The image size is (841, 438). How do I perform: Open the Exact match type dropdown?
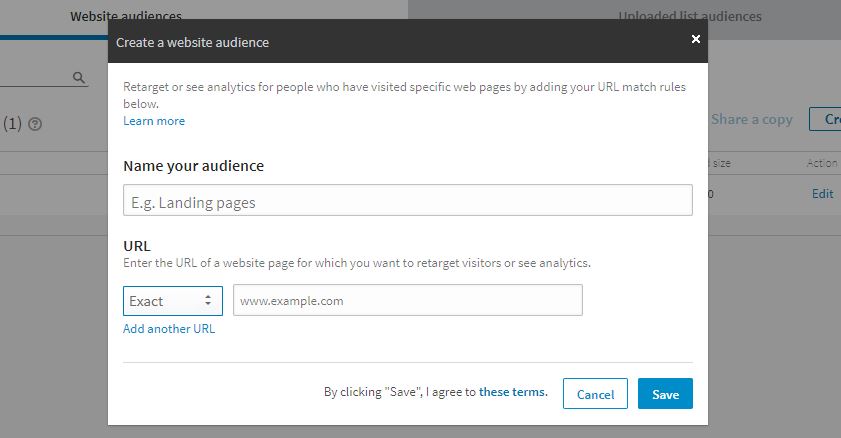(x=173, y=300)
